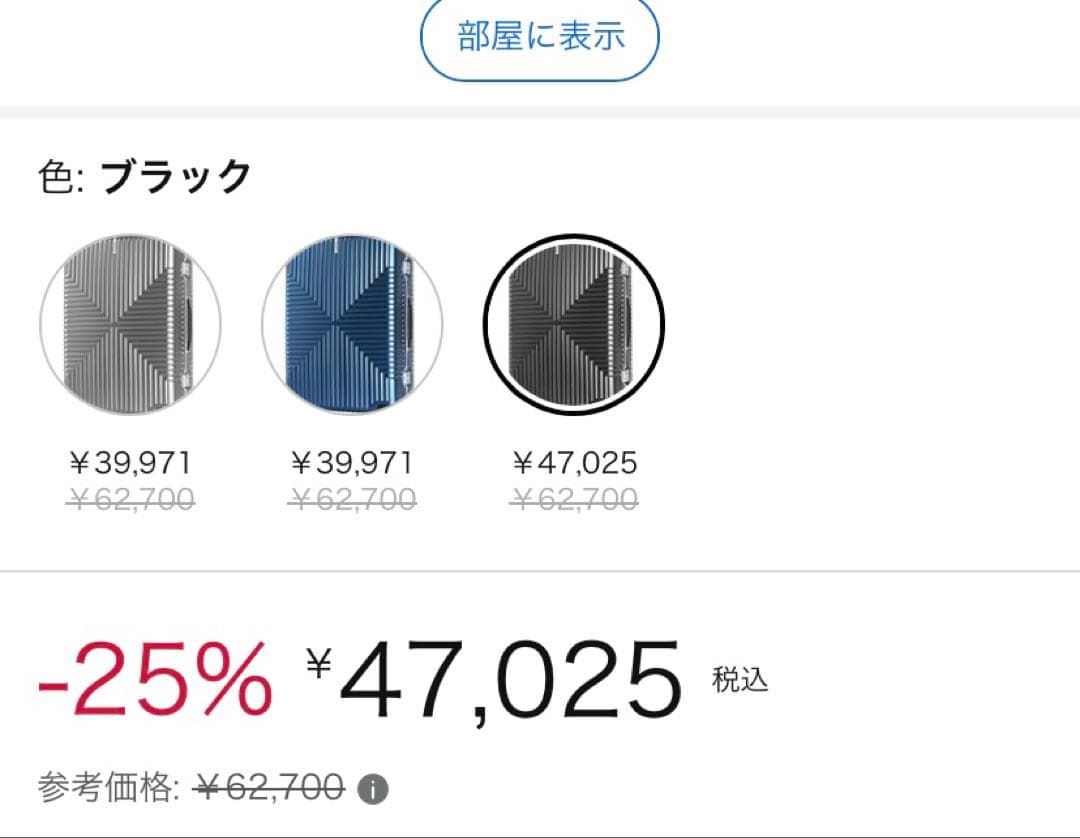
Task: Tap the 部屋に表示 view-in-room button
Action: (539, 37)
